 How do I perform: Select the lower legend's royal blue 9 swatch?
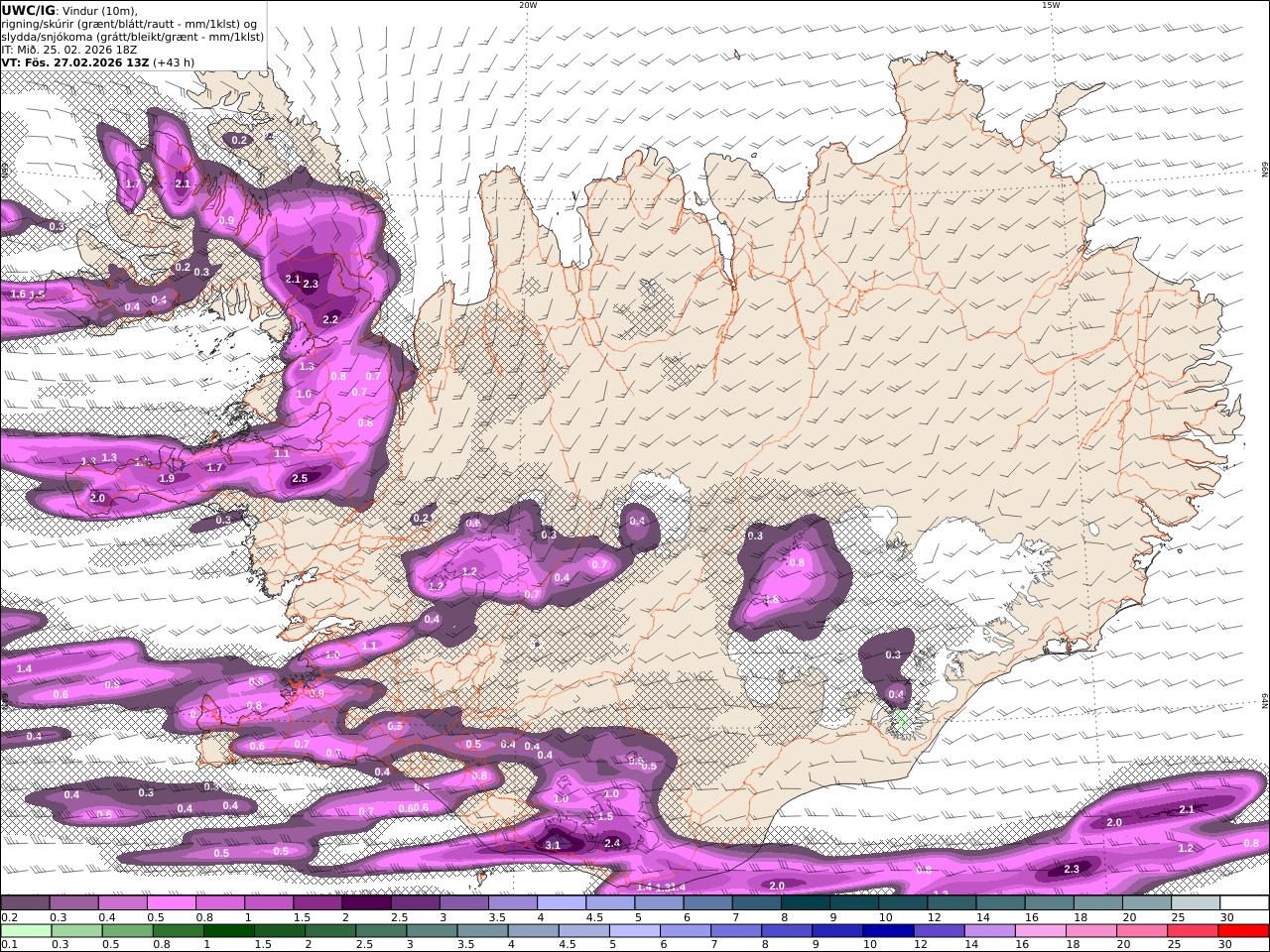tap(837, 930)
